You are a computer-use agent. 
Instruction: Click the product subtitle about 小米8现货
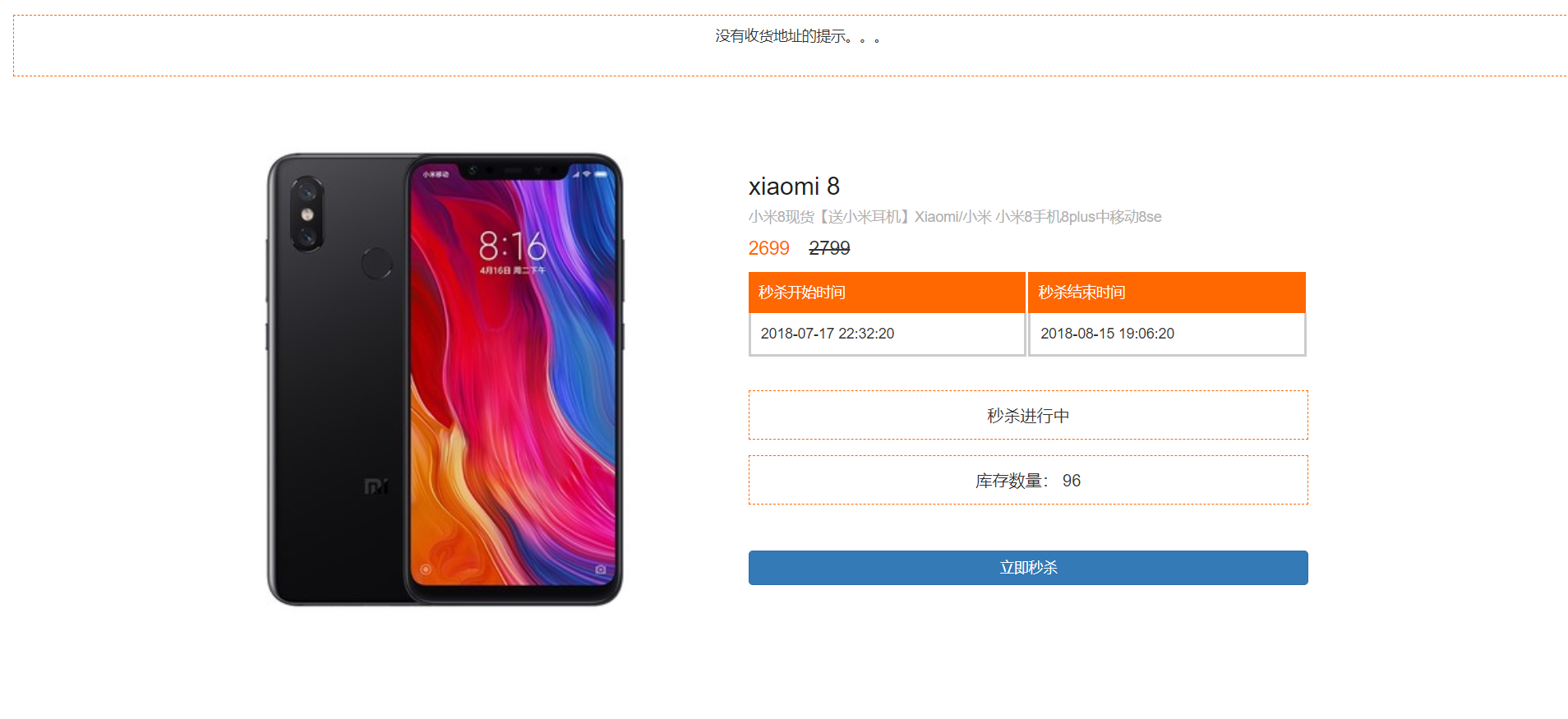point(954,217)
